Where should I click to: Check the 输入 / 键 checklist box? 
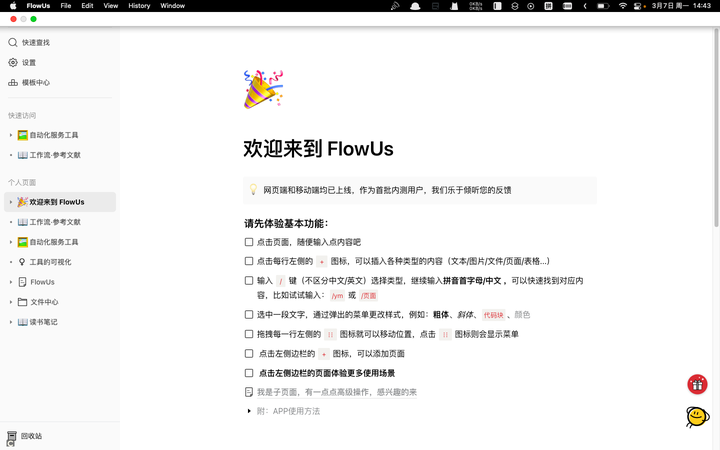[249, 281]
